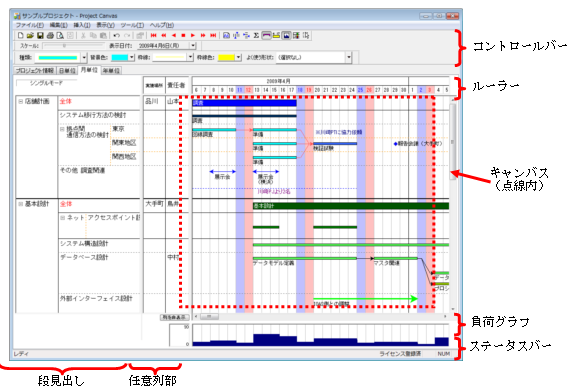This screenshot has width=584, height=388.
Task: Click the New file icon
Action: [21, 35]
